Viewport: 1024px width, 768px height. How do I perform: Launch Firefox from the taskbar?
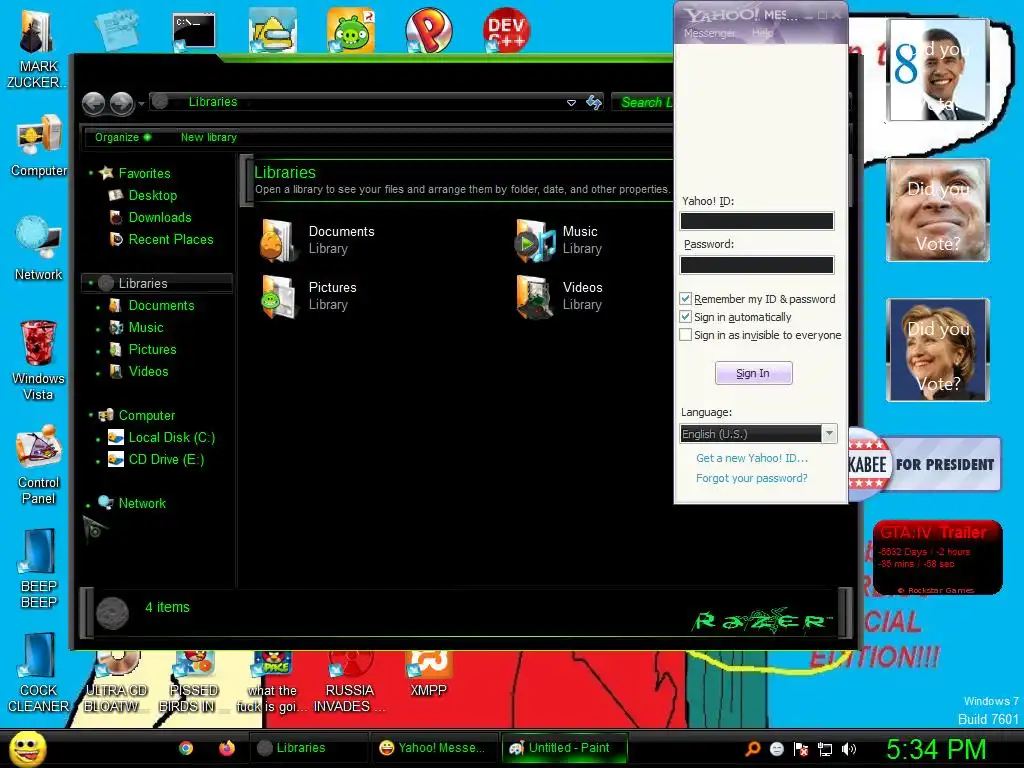pos(227,748)
